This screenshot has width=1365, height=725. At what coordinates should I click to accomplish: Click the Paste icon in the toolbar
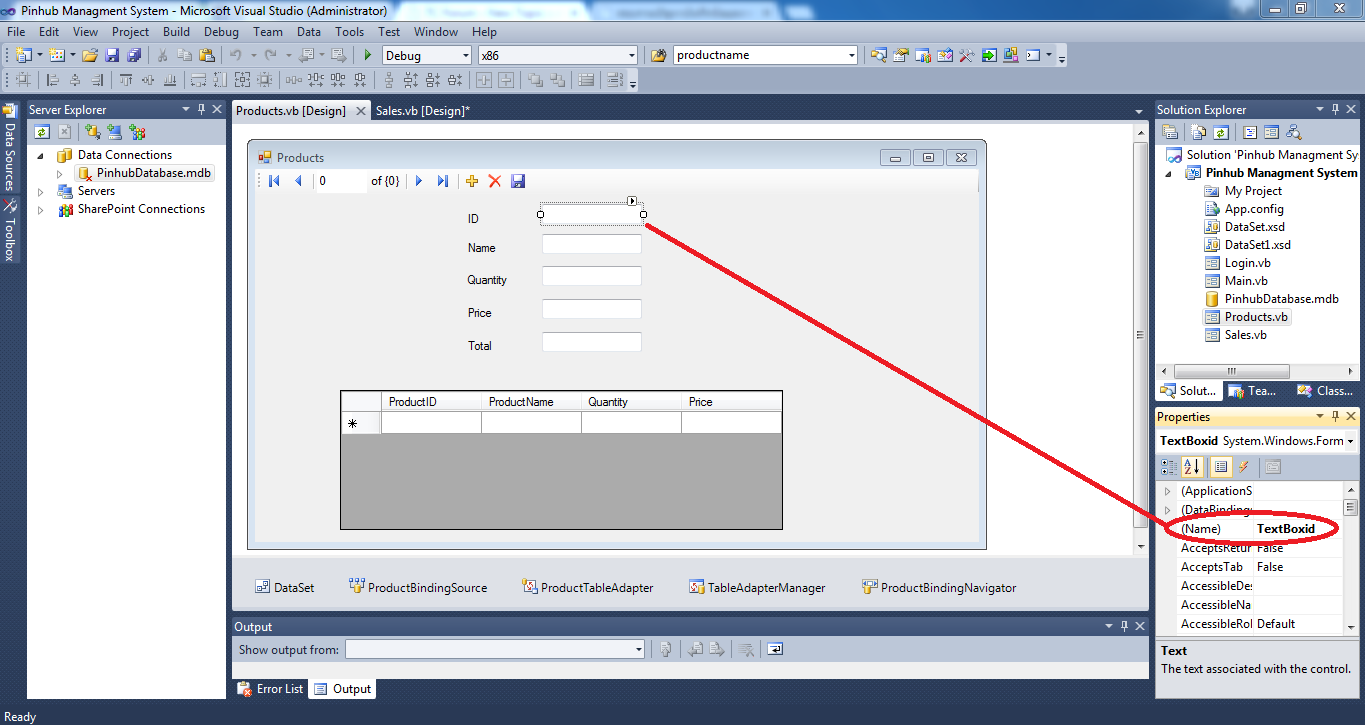pos(206,55)
